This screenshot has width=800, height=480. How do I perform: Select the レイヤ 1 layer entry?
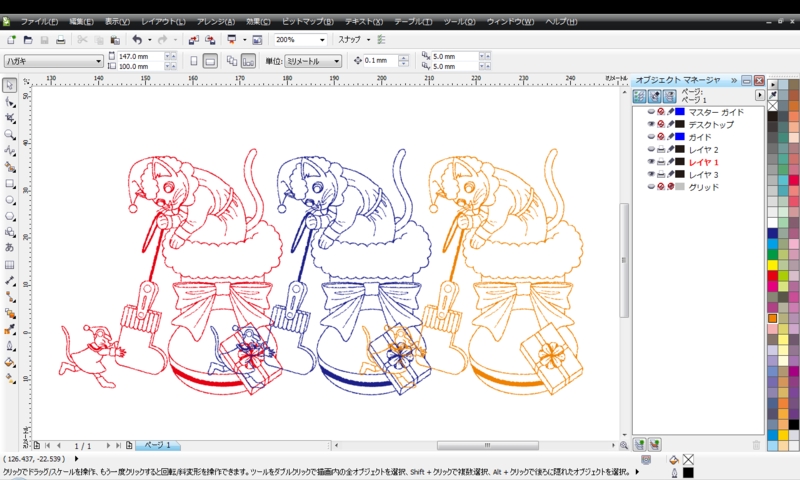click(703, 162)
